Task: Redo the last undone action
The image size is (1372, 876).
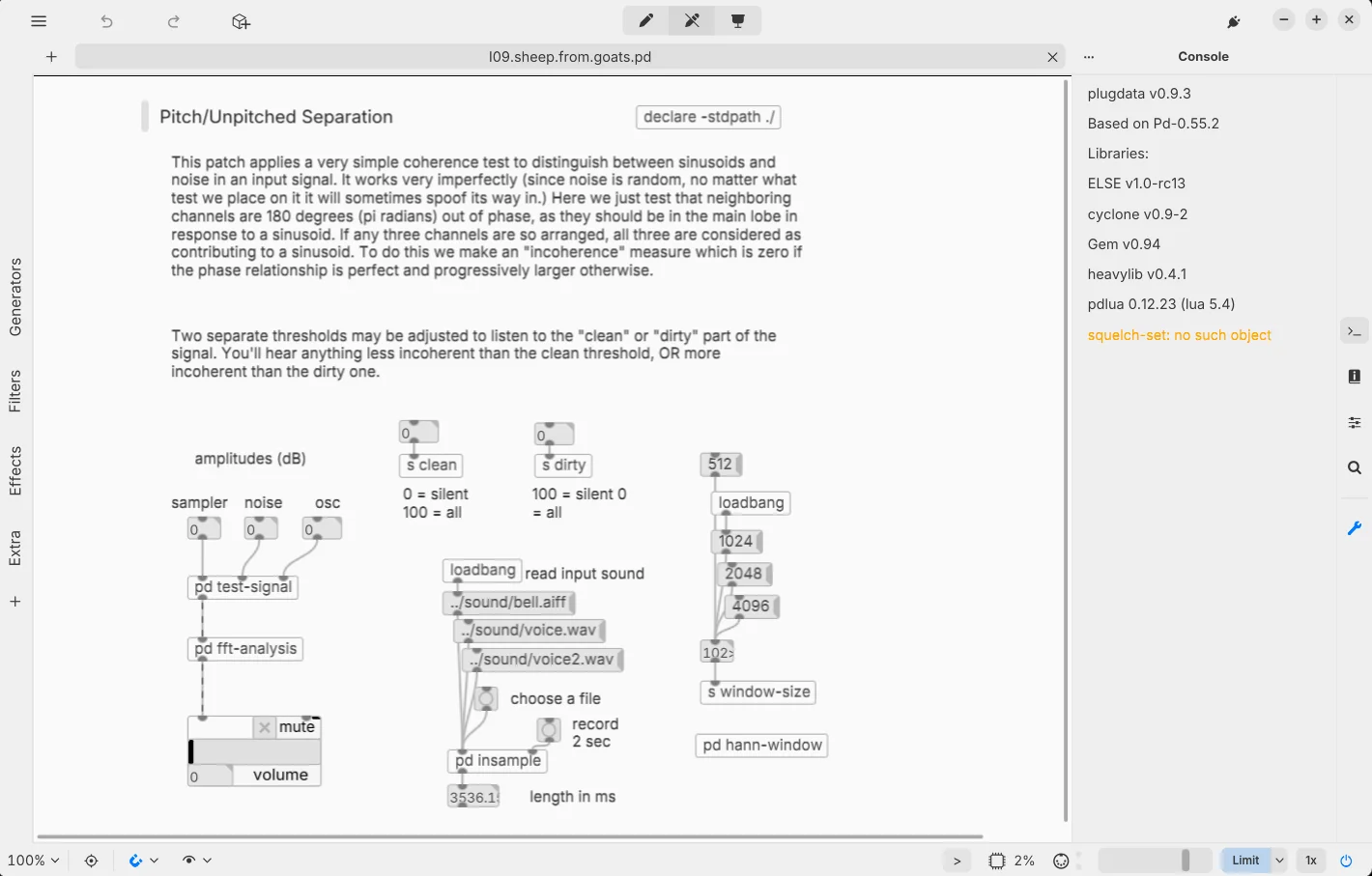Action: coord(174,20)
